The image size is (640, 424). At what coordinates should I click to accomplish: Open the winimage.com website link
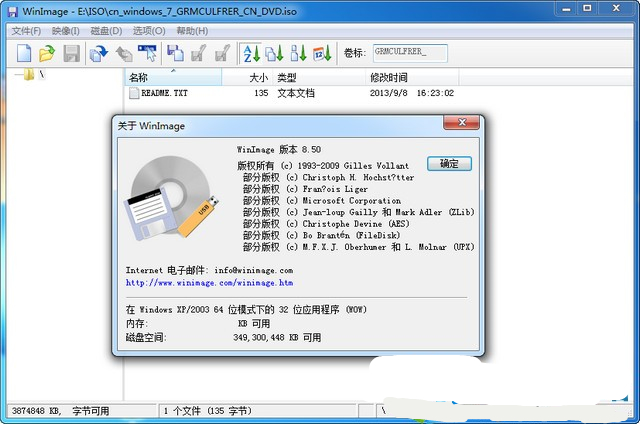[209, 282]
